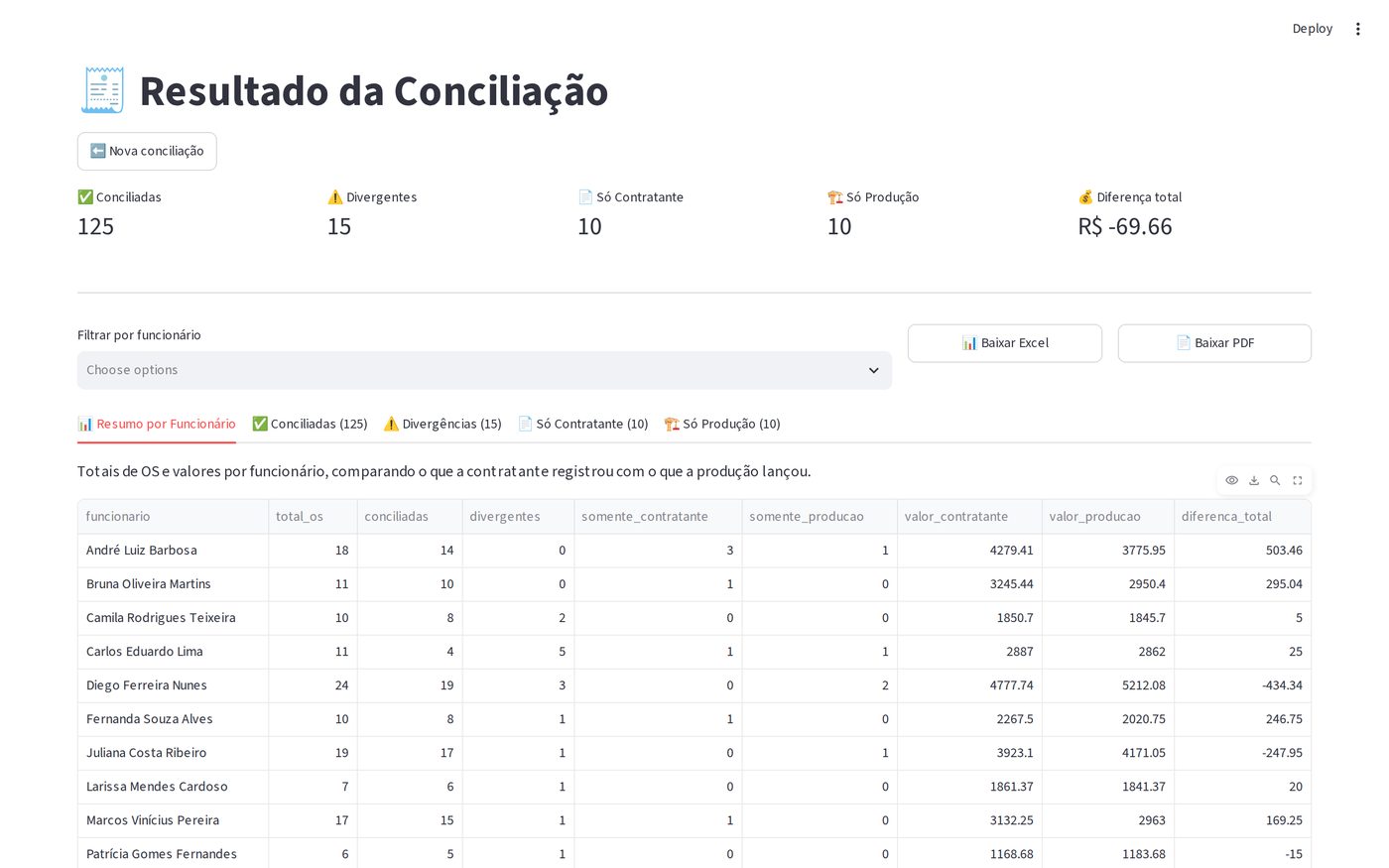1389x868 pixels.
Task: Open Só Contratante (10) tab
Action: [x=582, y=424]
